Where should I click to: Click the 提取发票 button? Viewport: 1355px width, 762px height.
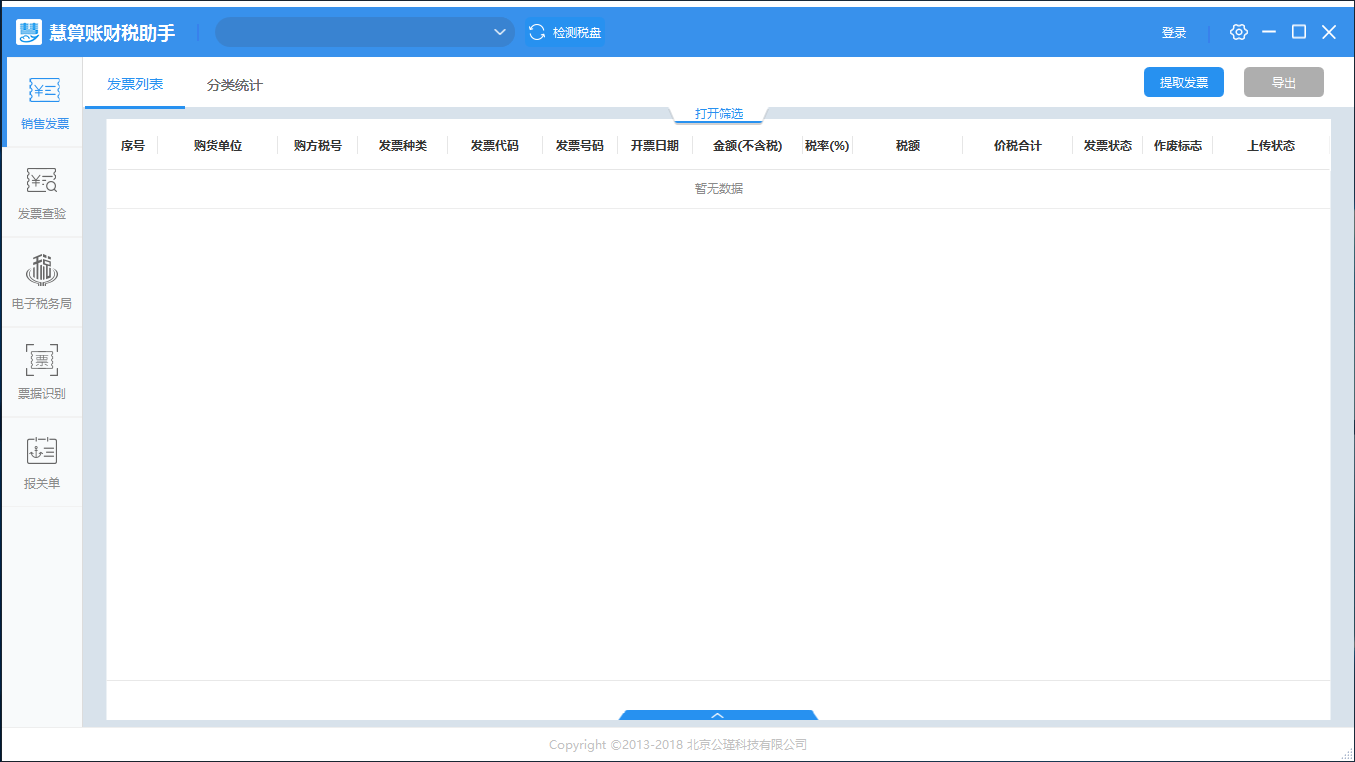point(1183,82)
